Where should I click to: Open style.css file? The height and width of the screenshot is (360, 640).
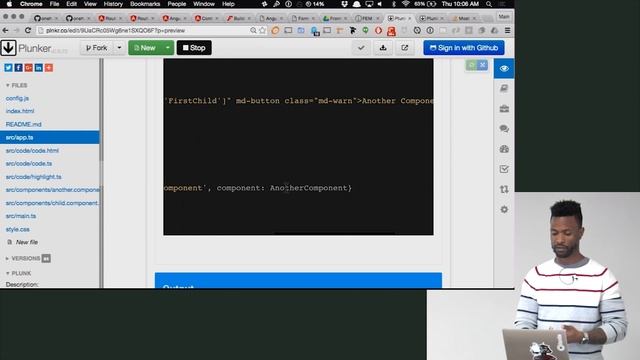(x=18, y=229)
